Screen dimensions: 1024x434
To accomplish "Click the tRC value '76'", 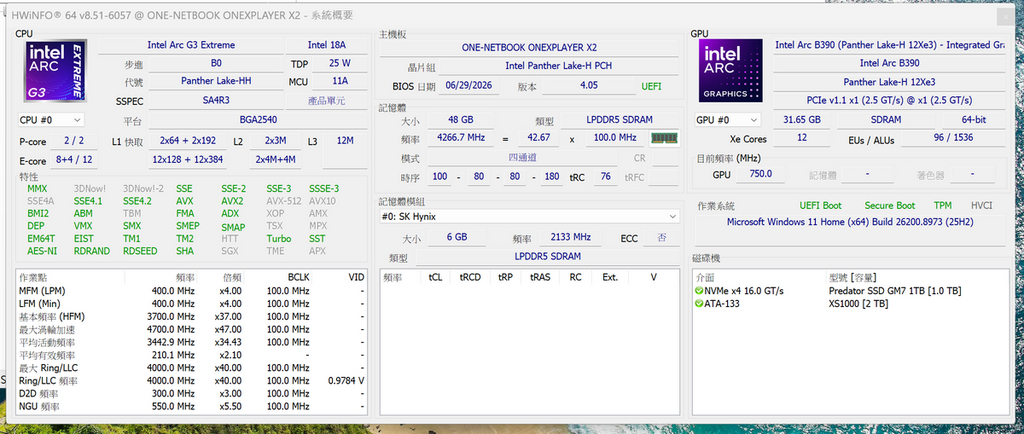I will [605, 177].
